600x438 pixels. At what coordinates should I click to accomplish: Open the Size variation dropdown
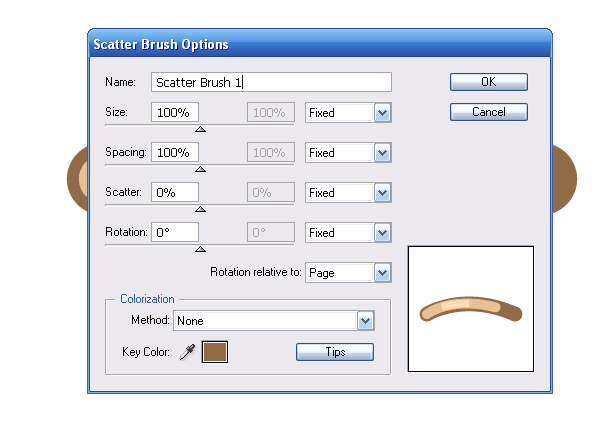coord(348,112)
